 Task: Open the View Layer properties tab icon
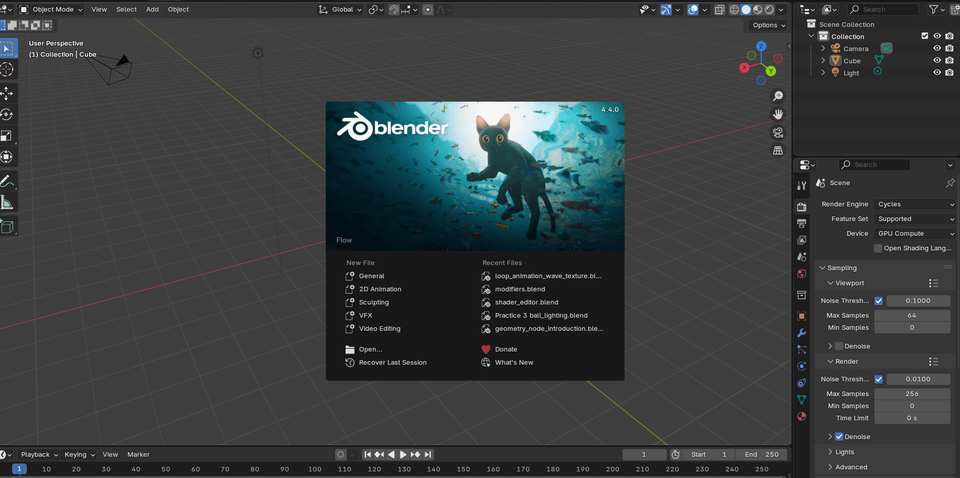tap(801, 240)
